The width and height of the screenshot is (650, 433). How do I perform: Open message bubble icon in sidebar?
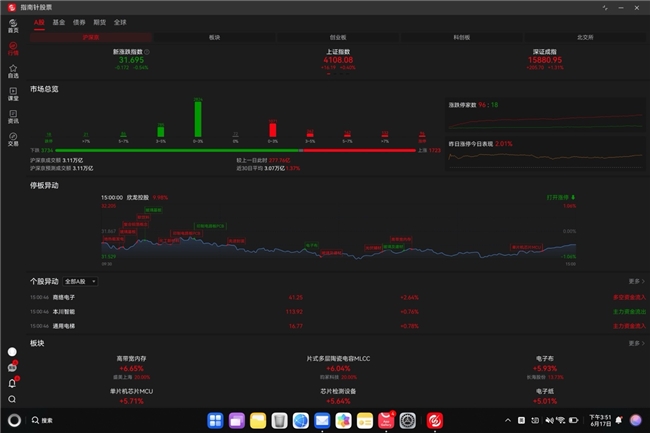click(12, 367)
